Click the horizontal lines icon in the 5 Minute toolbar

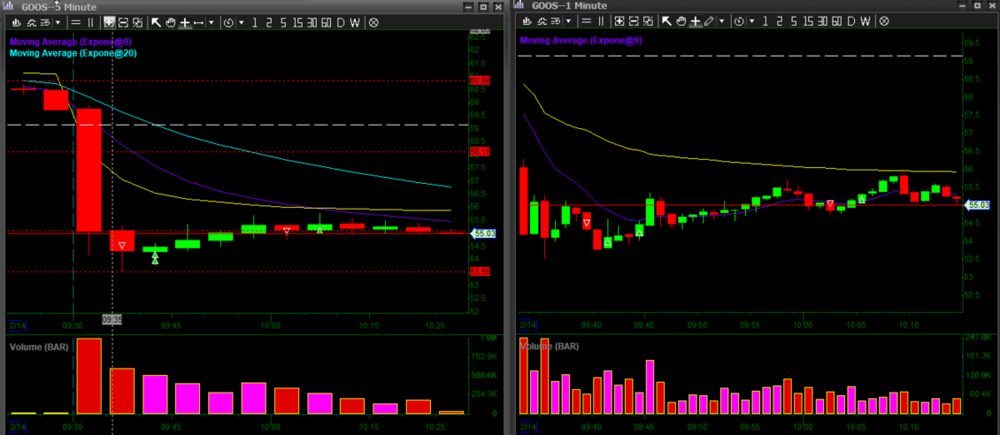coord(75,21)
